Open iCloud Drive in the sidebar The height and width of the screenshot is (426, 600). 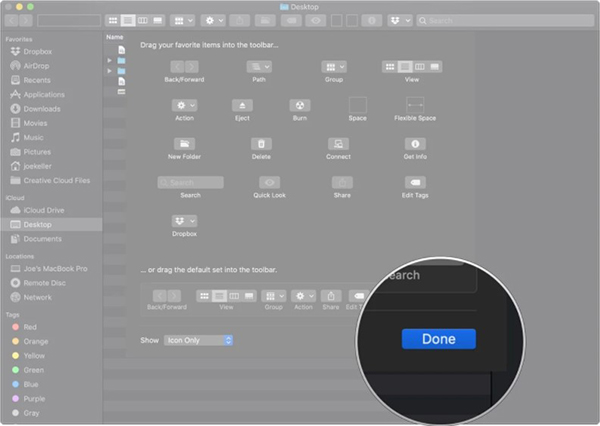(44, 210)
